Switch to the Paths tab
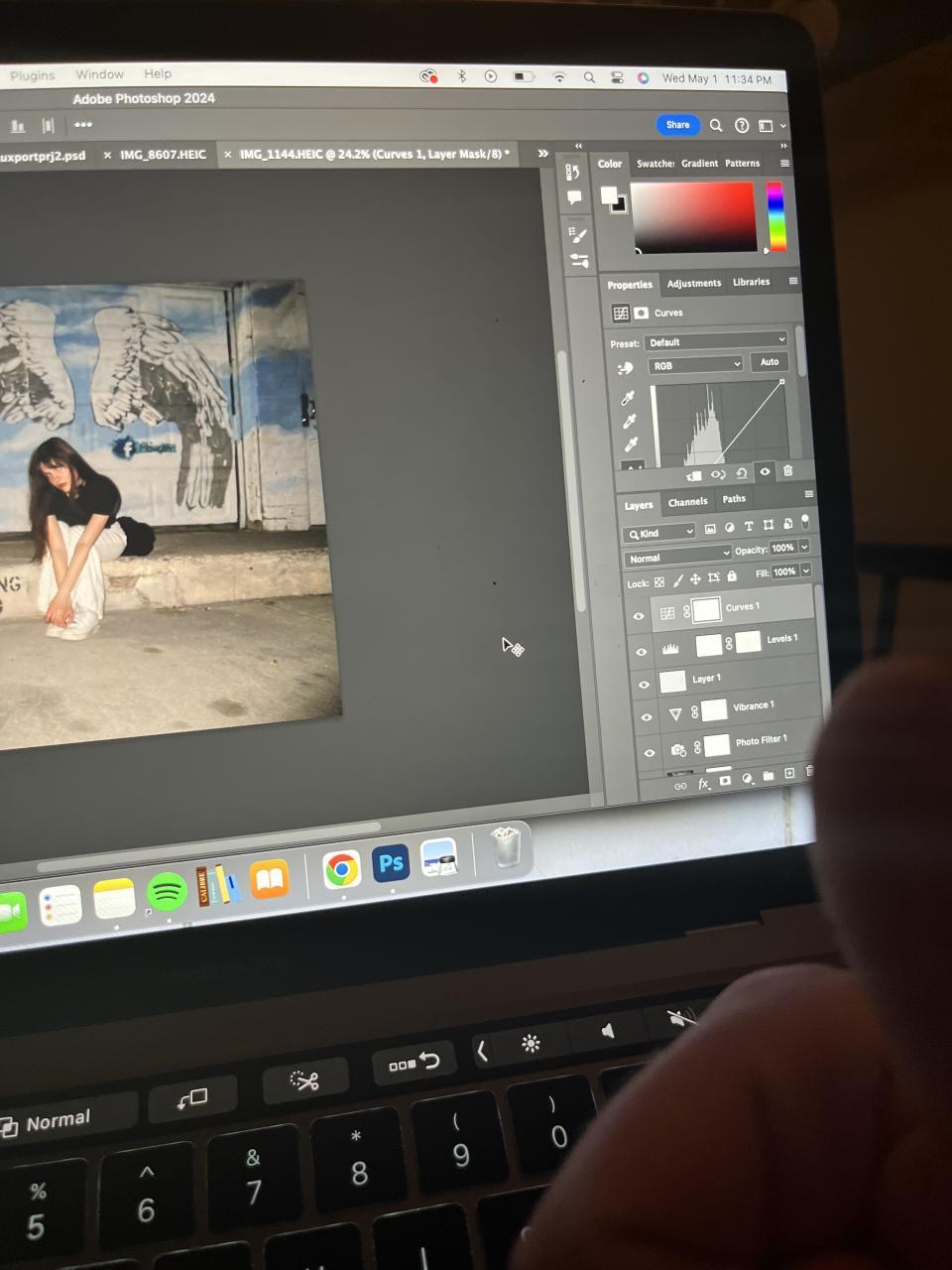The height and width of the screenshot is (1270, 952). tap(734, 499)
